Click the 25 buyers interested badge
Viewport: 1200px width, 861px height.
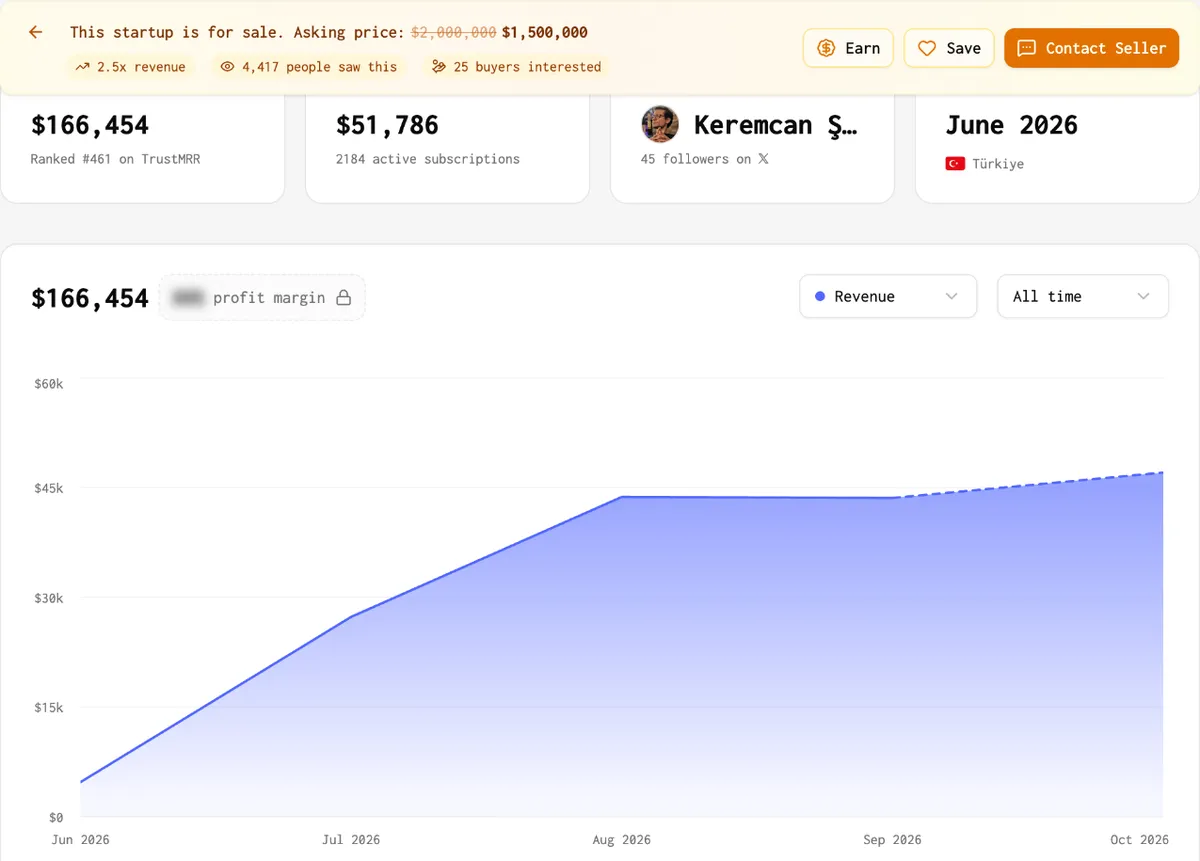[516, 67]
